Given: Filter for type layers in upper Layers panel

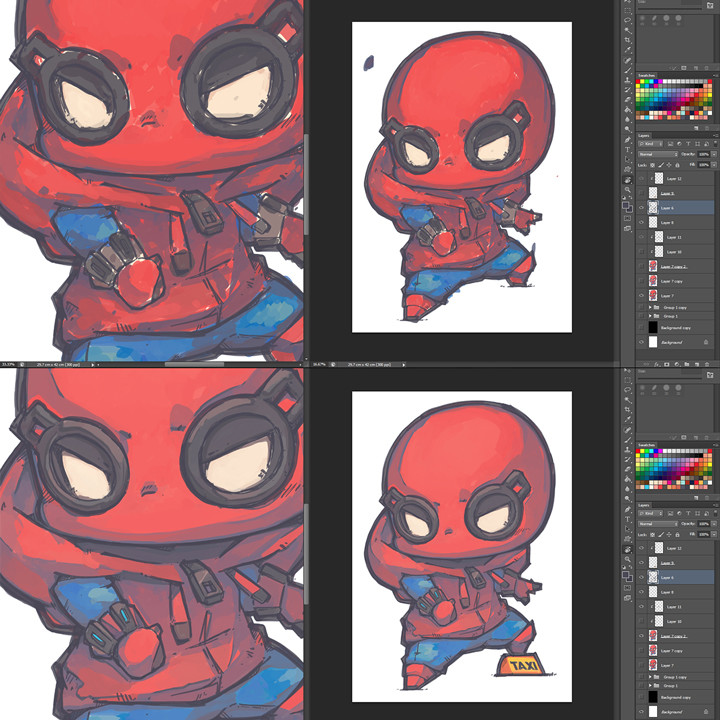Looking at the screenshot, I should [688, 144].
